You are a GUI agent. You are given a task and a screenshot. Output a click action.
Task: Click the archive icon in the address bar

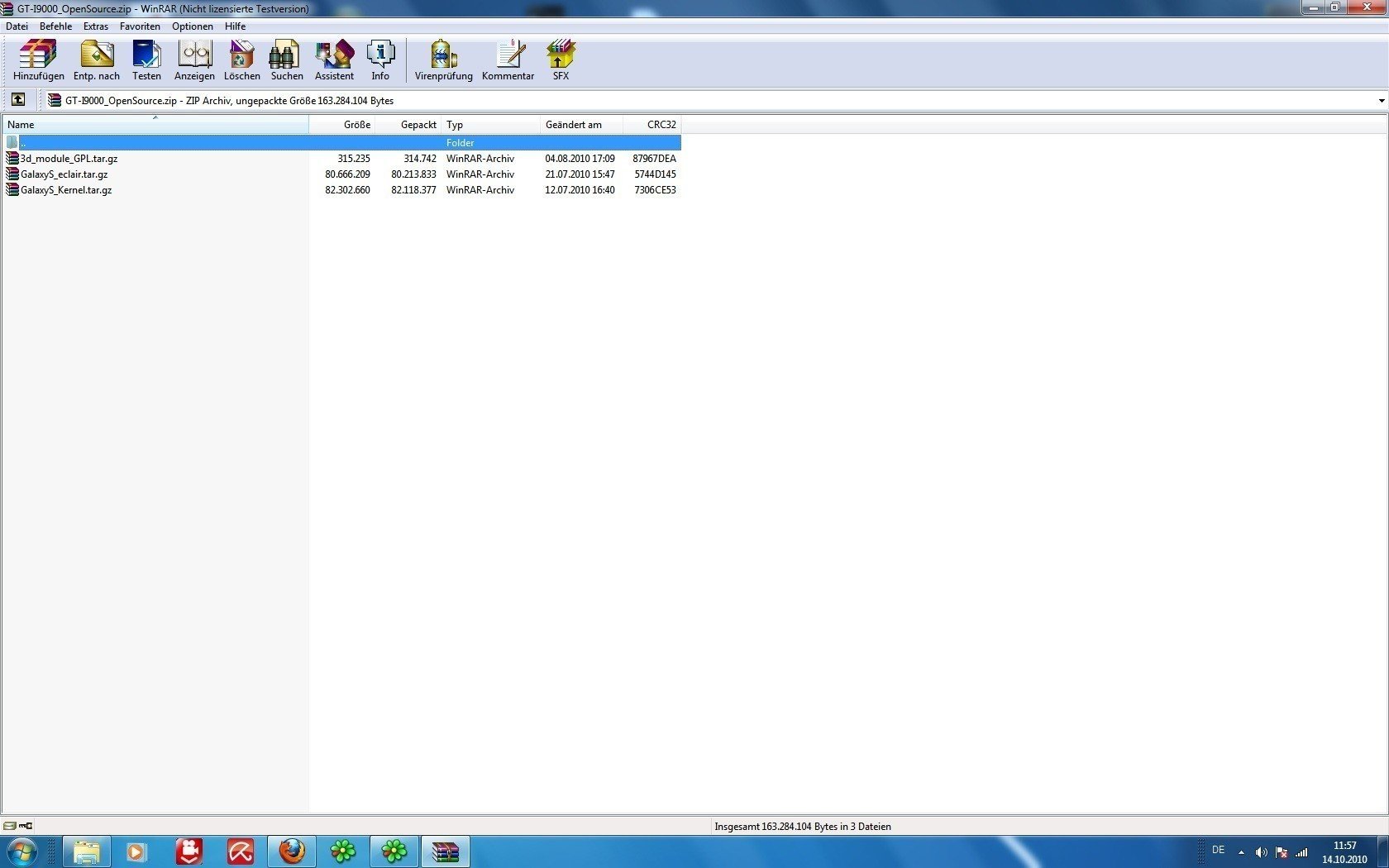pos(55,100)
